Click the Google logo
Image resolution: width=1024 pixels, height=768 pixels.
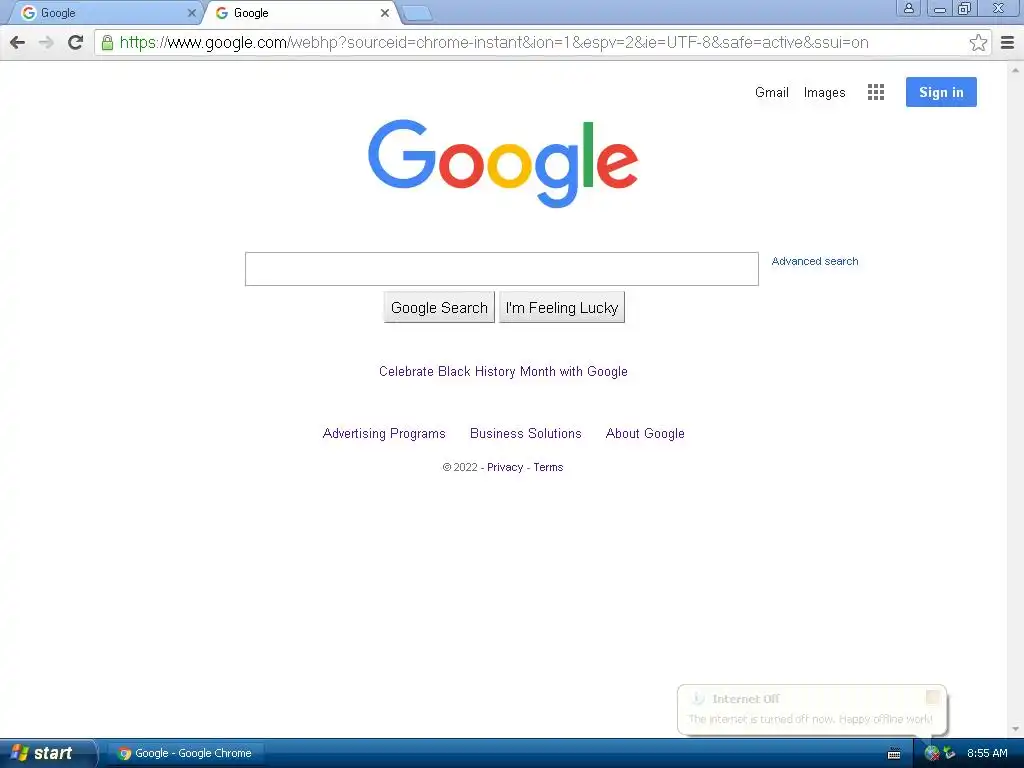[503, 163]
